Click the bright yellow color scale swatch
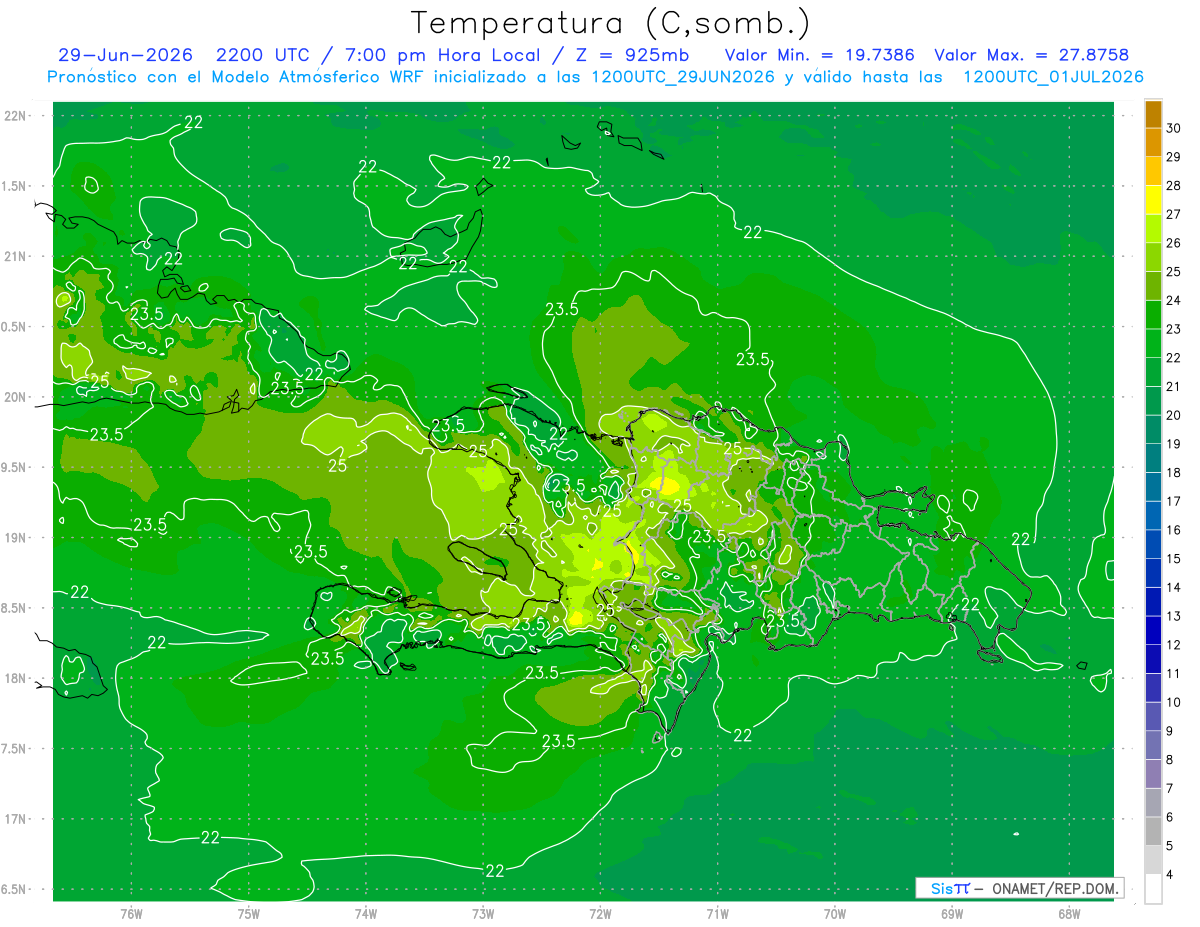The width and height of the screenshot is (1200, 927). (1153, 200)
